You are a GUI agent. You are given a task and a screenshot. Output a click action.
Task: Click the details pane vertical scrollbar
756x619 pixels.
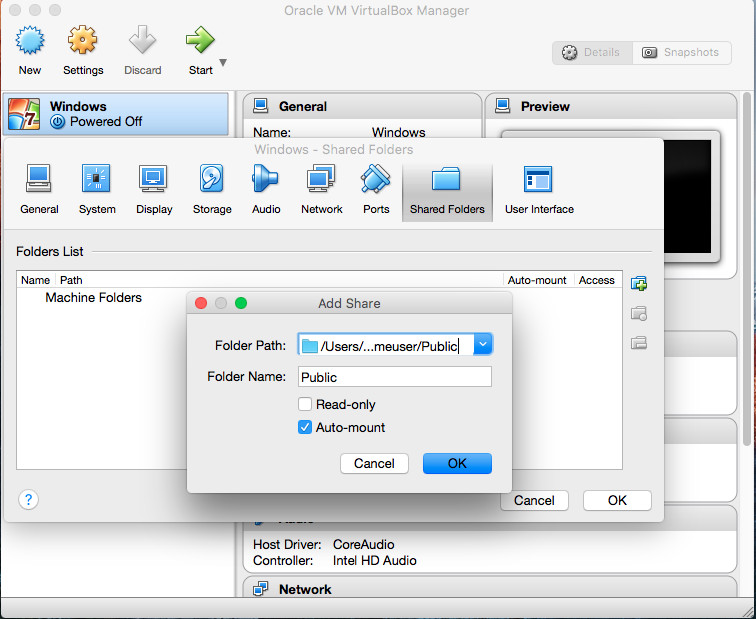pyautogui.click(x=747, y=270)
